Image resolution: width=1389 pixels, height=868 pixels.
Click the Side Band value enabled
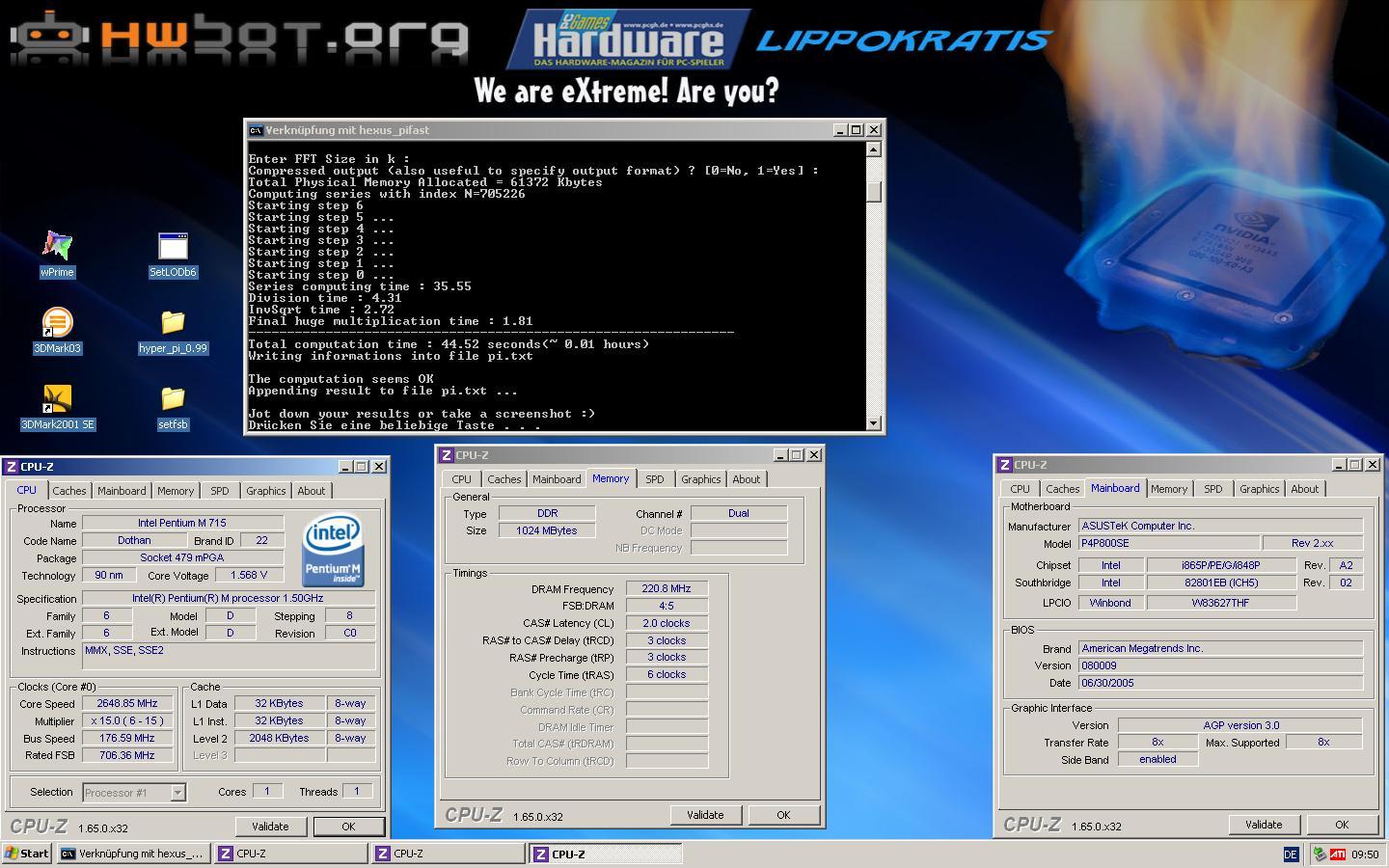click(x=1157, y=759)
